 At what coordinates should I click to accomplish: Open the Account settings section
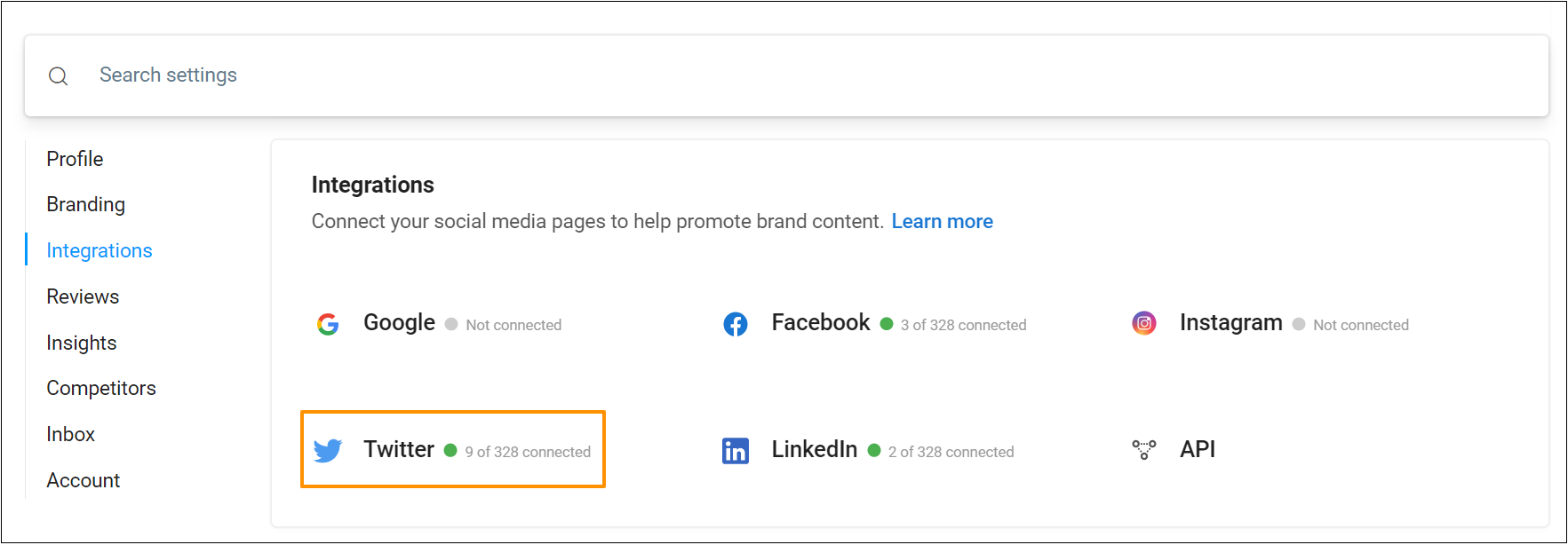point(84,481)
